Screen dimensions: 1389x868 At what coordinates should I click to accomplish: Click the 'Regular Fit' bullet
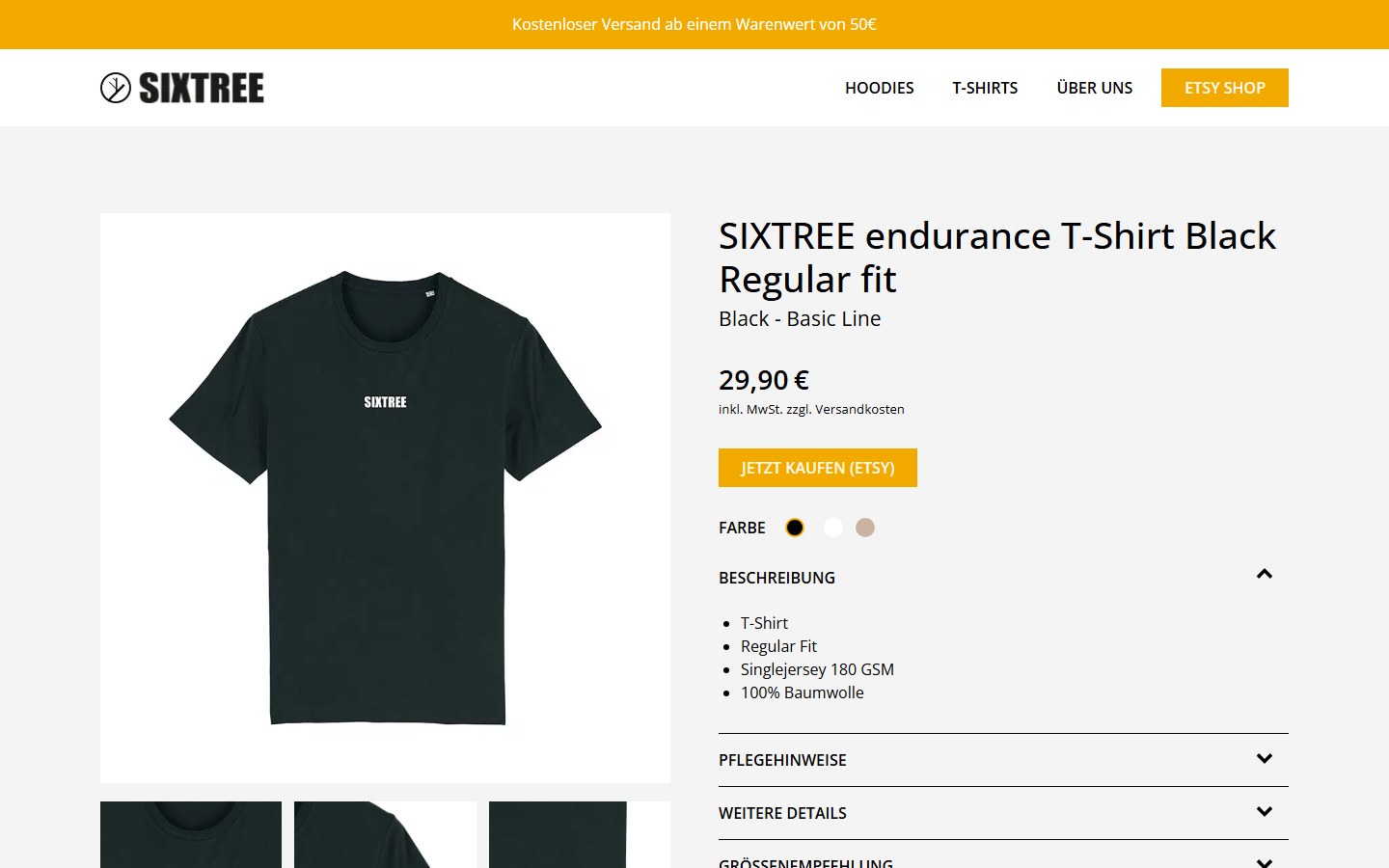[778, 646]
